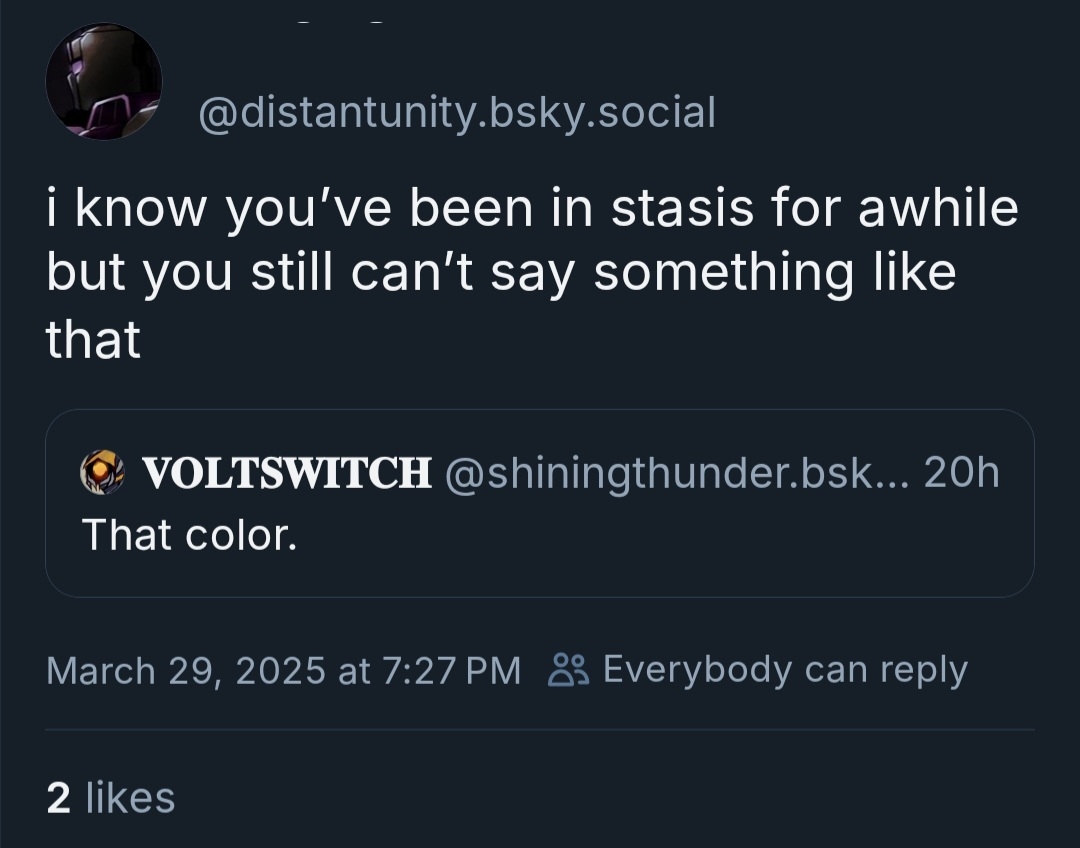Click the @distantunity.bsky.social handle

(x=458, y=113)
